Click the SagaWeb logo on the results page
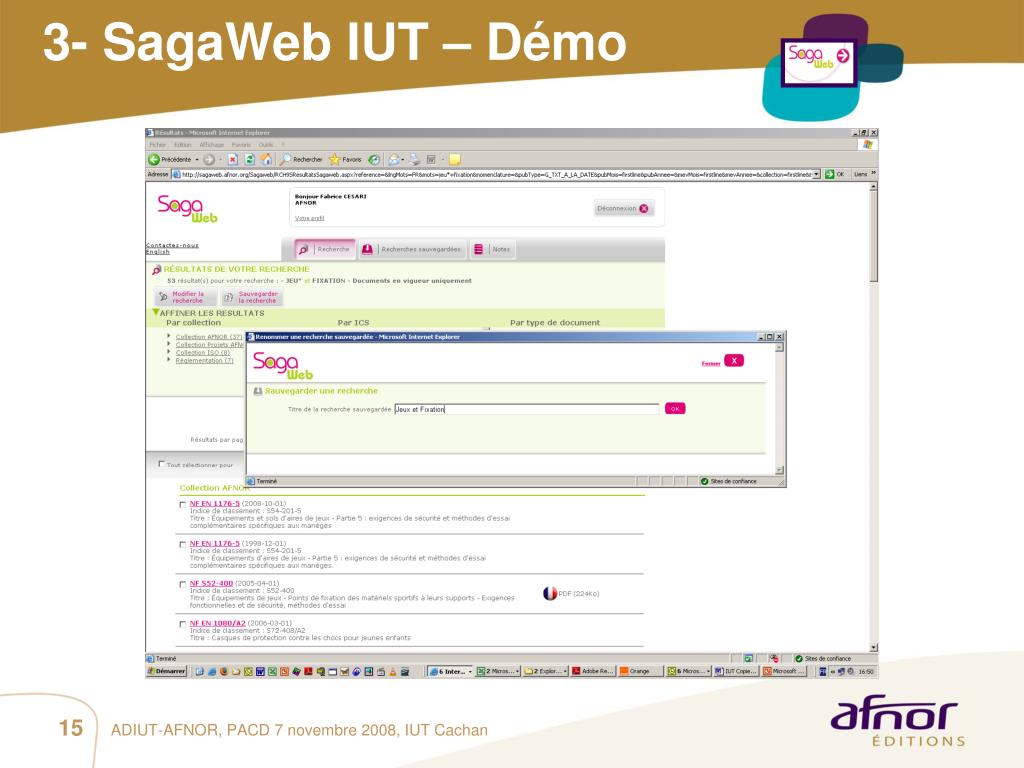1024x768 pixels. click(187, 208)
